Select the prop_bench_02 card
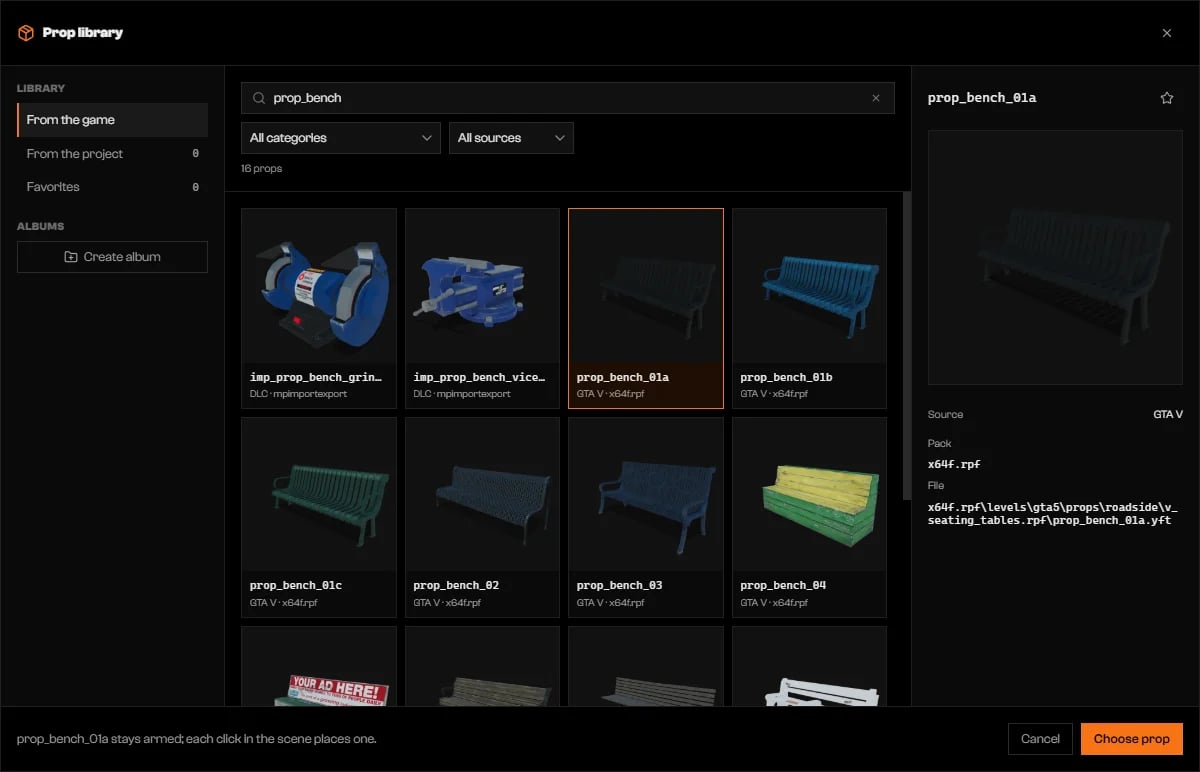 pyautogui.click(x=482, y=517)
